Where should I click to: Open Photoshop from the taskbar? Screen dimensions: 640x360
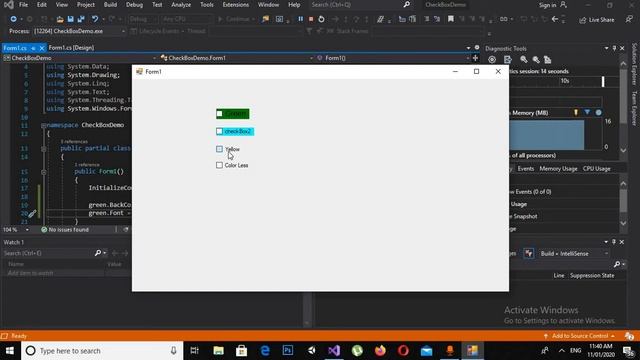click(288, 351)
